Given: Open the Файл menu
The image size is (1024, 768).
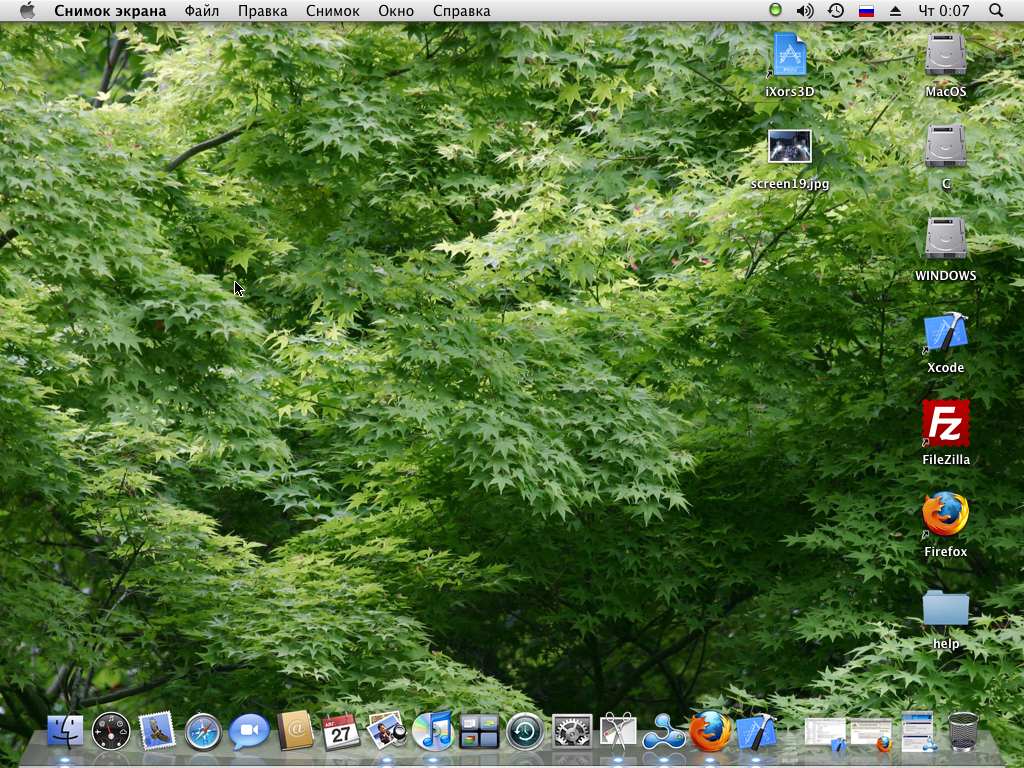Looking at the screenshot, I should click(x=202, y=11).
